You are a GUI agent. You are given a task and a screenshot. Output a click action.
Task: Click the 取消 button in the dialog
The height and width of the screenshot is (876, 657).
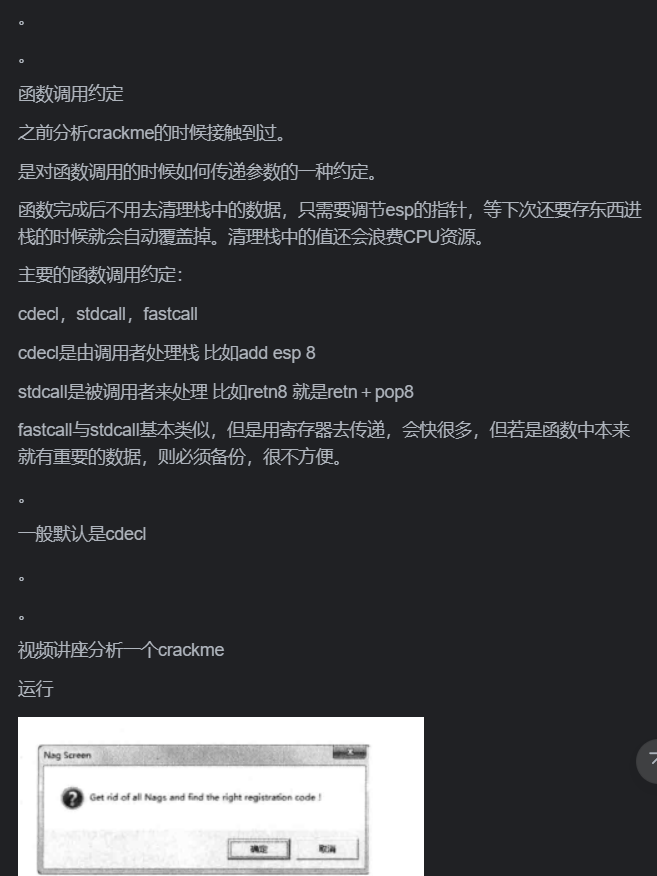[327, 849]
